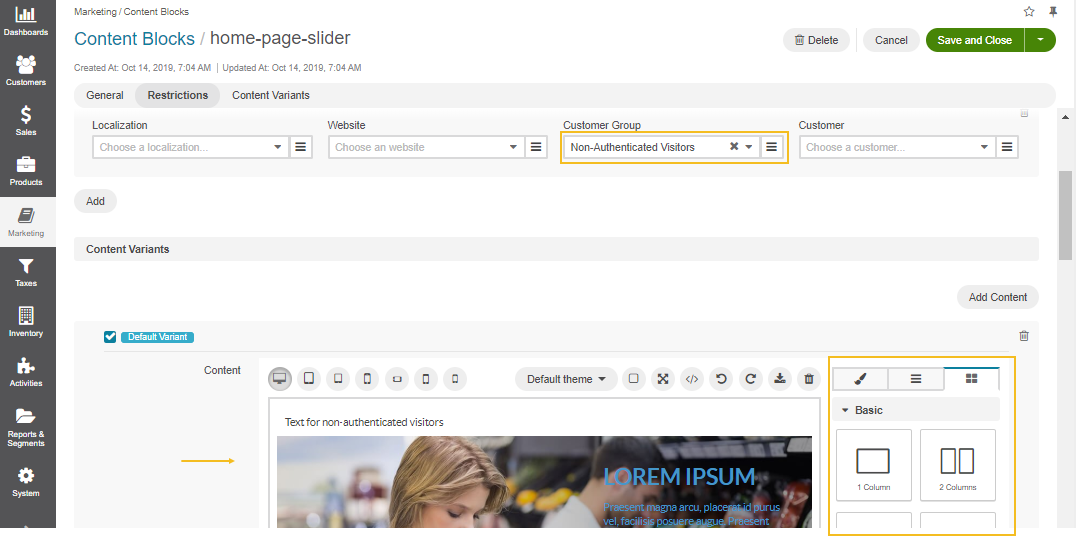
Task: Follow the Content Blocks breadcrumb link
Action: [x=134, y=38]
